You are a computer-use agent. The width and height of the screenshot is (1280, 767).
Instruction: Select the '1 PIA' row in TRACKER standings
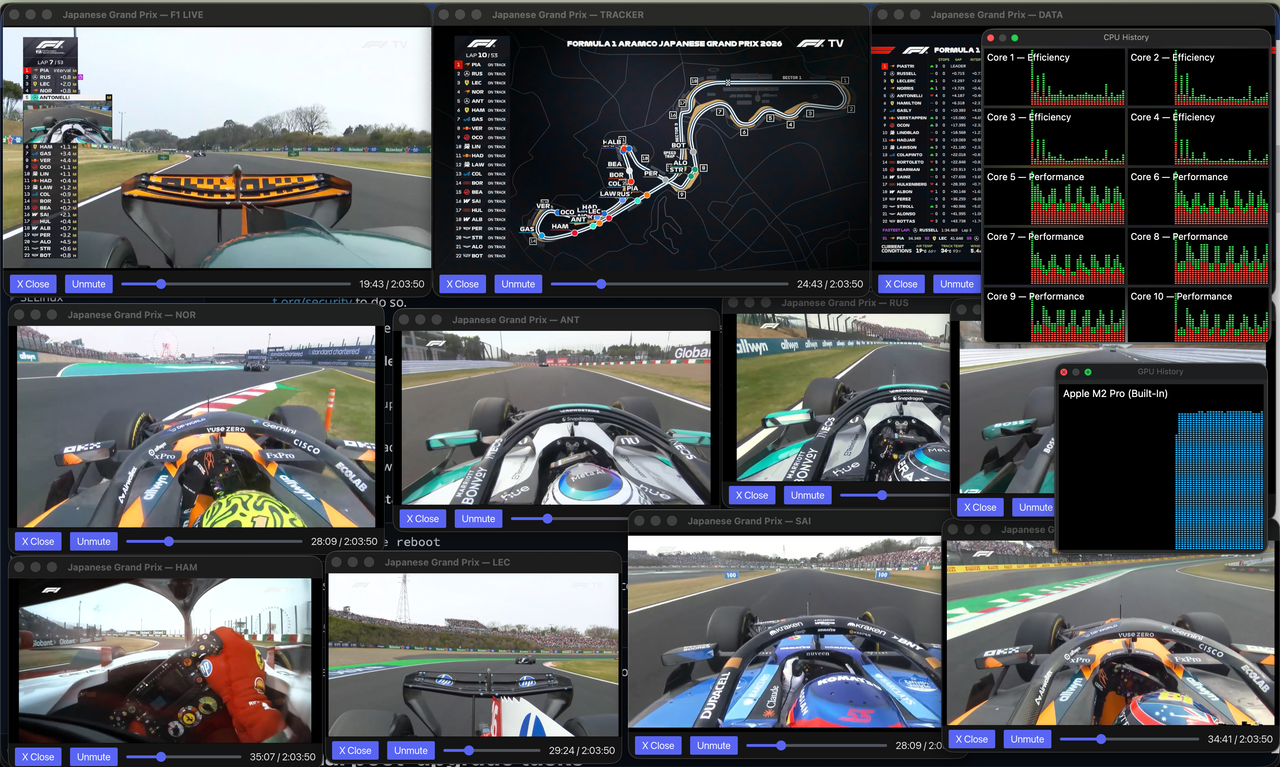point(481,64)
